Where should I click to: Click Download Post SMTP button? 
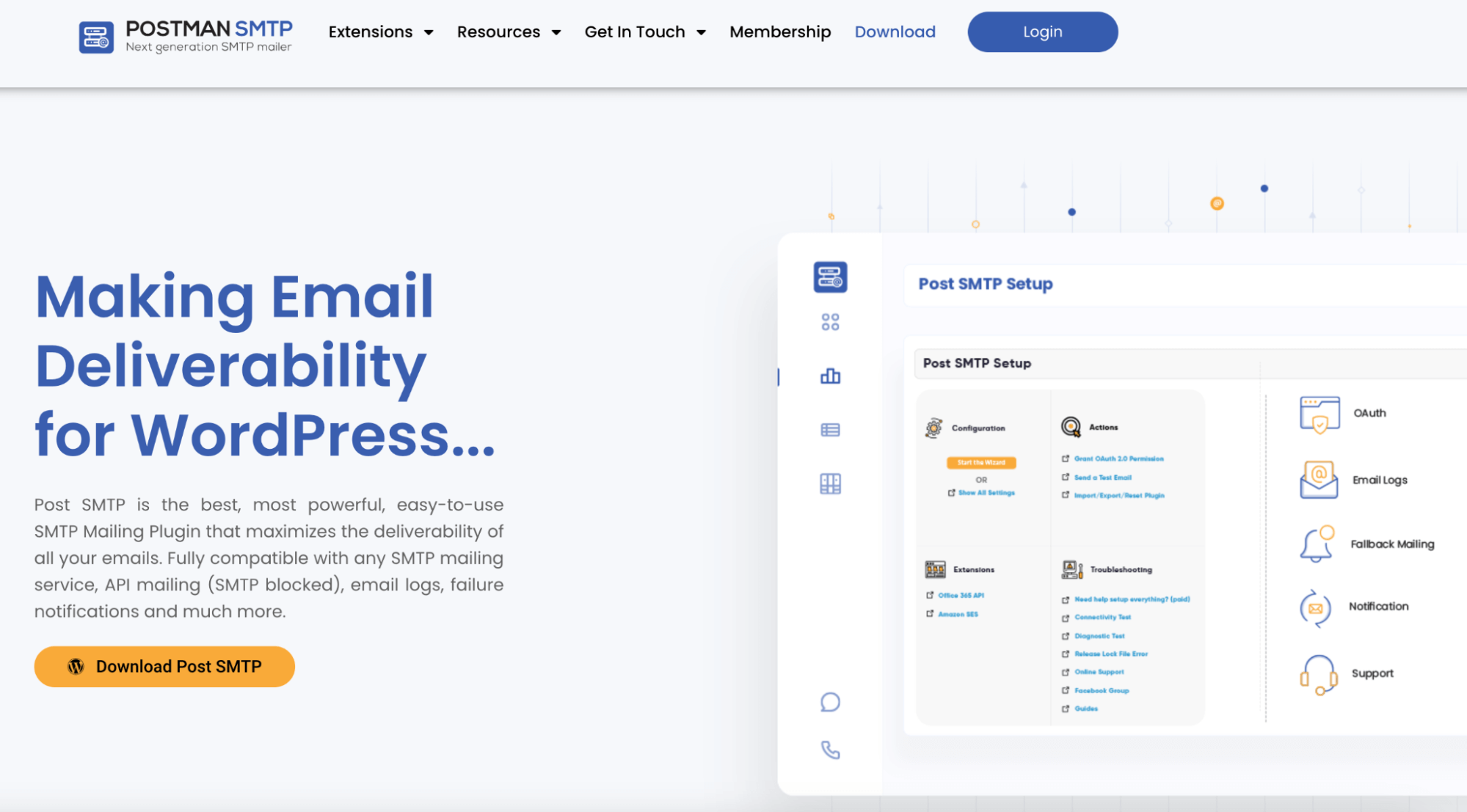coord(164,666)
